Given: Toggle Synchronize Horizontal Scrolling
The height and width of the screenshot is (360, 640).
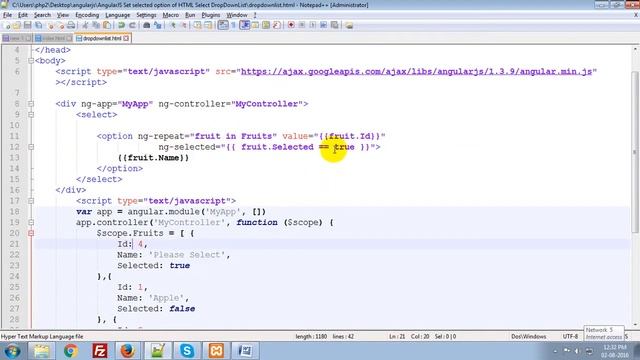Looking at the screenshot, I should pos(209,25).
